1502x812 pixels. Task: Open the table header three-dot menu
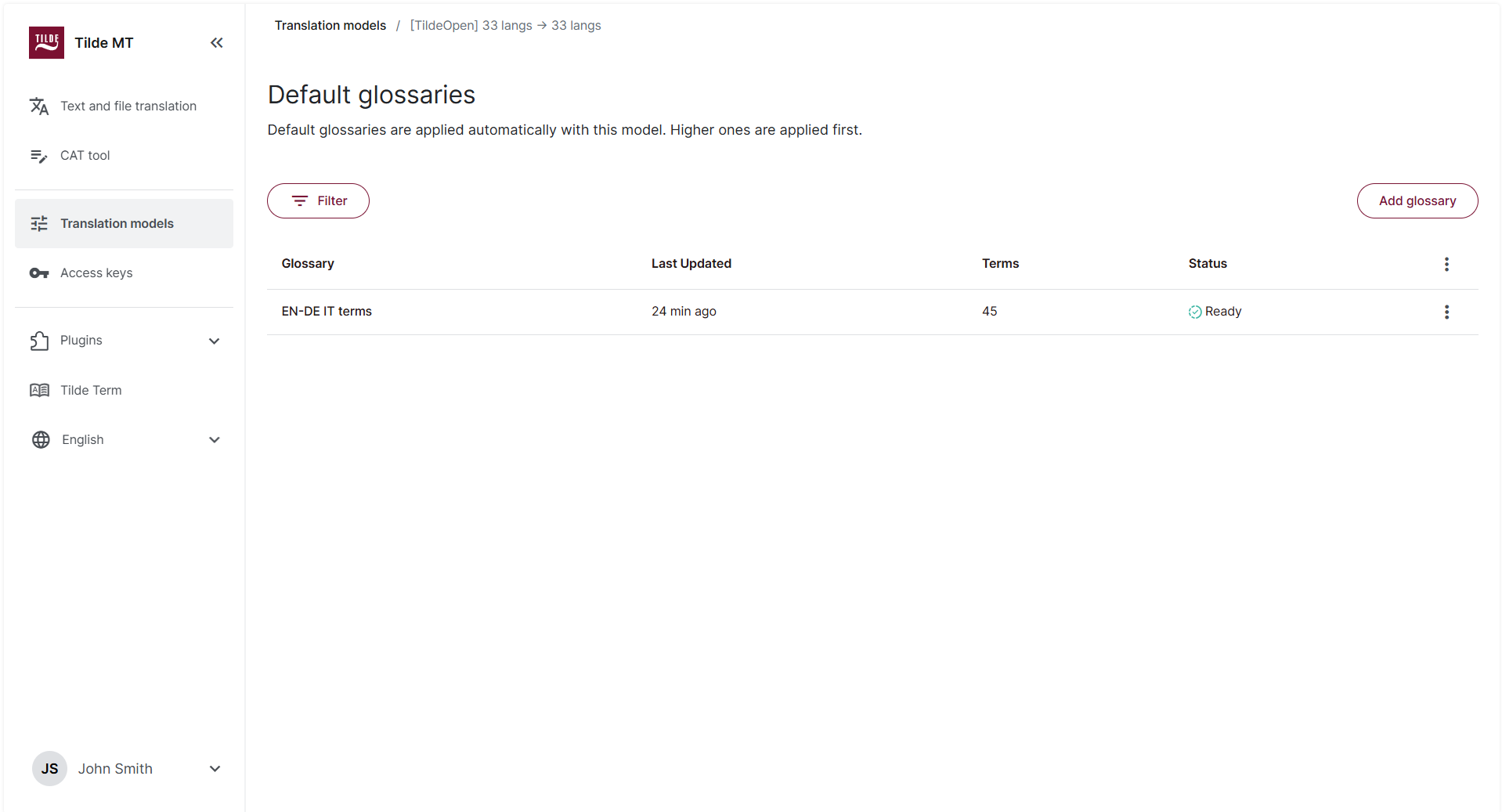(1446, 264)
